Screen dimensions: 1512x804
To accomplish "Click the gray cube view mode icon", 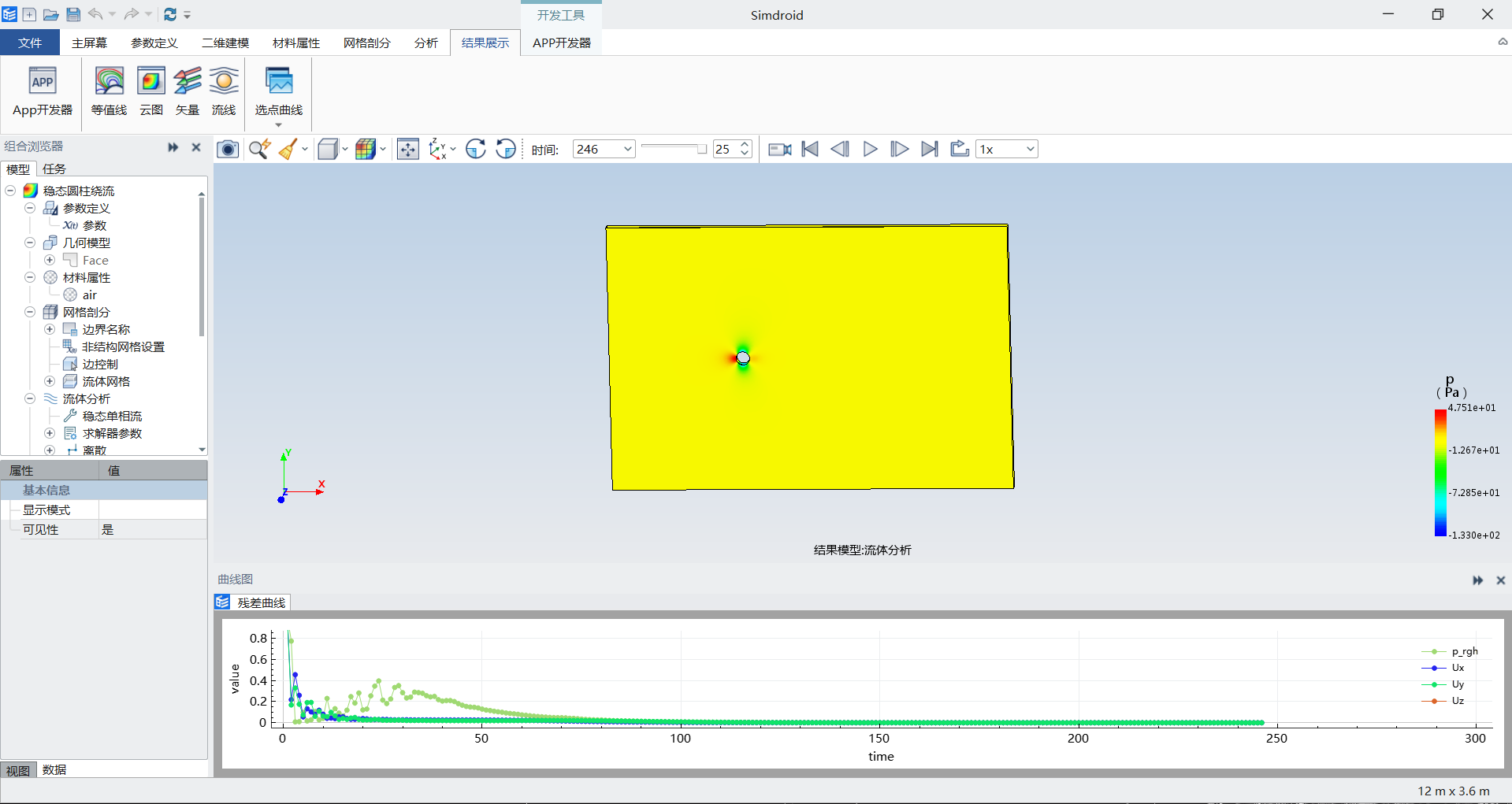I will [x=328, y=149].
